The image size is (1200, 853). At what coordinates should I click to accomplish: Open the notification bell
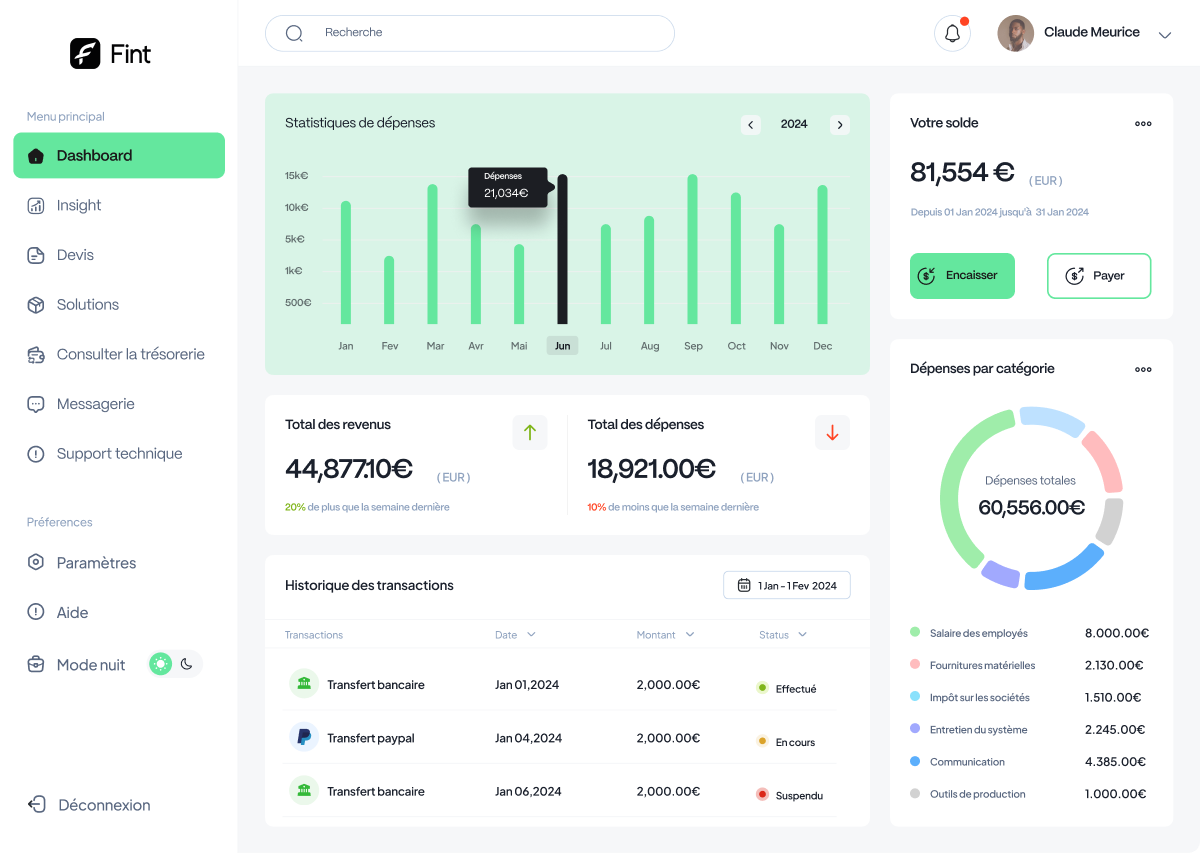[x=952, y=33]
